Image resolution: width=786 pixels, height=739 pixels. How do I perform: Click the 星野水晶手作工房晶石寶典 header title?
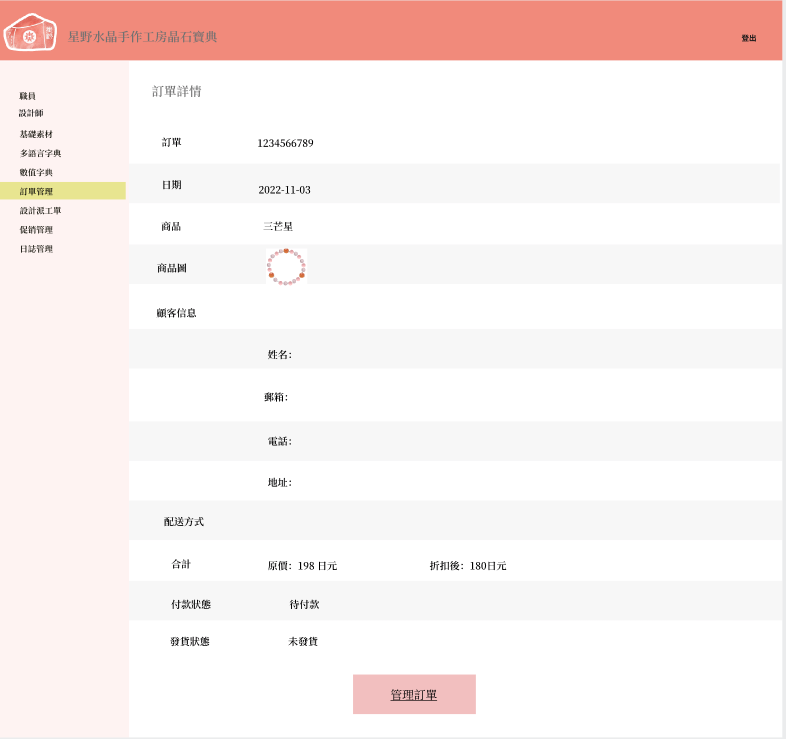pyautogui.click(x=142, y=37)
